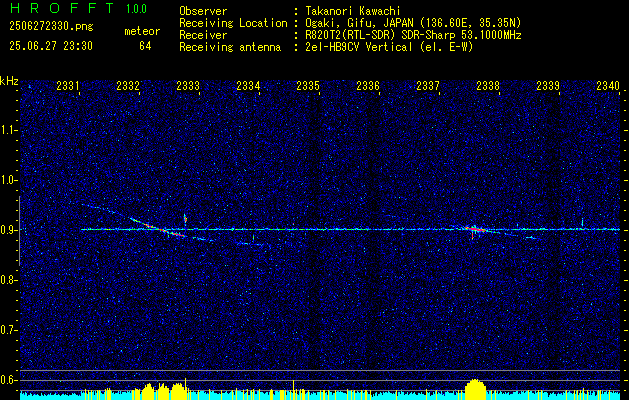Click the 2331 time marker
The image size is (629, 400).
pyautogui.click(x=68, y=85)
